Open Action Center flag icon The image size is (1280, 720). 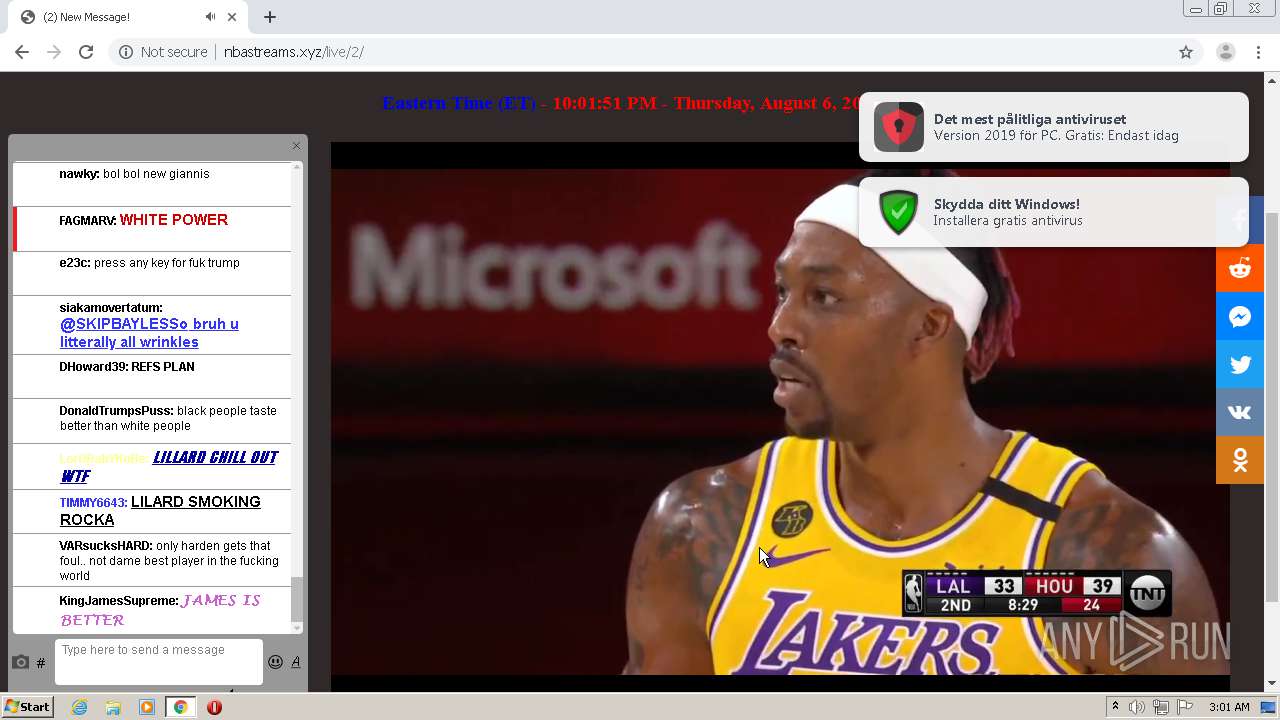click(1185, 707)
